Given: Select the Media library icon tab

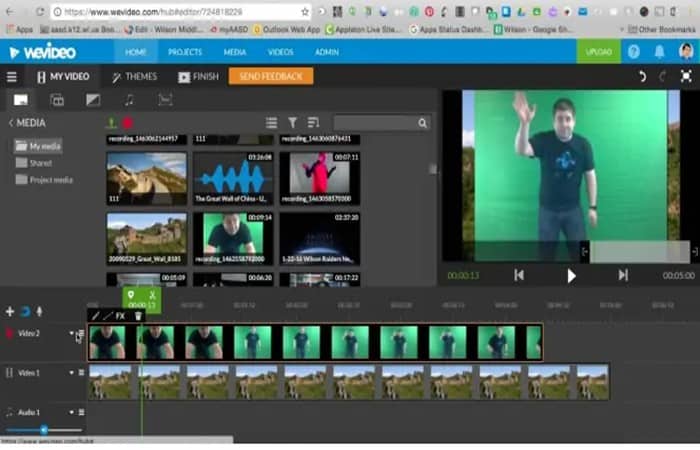Looking at the screenshot, I should (x=21, y=100).
